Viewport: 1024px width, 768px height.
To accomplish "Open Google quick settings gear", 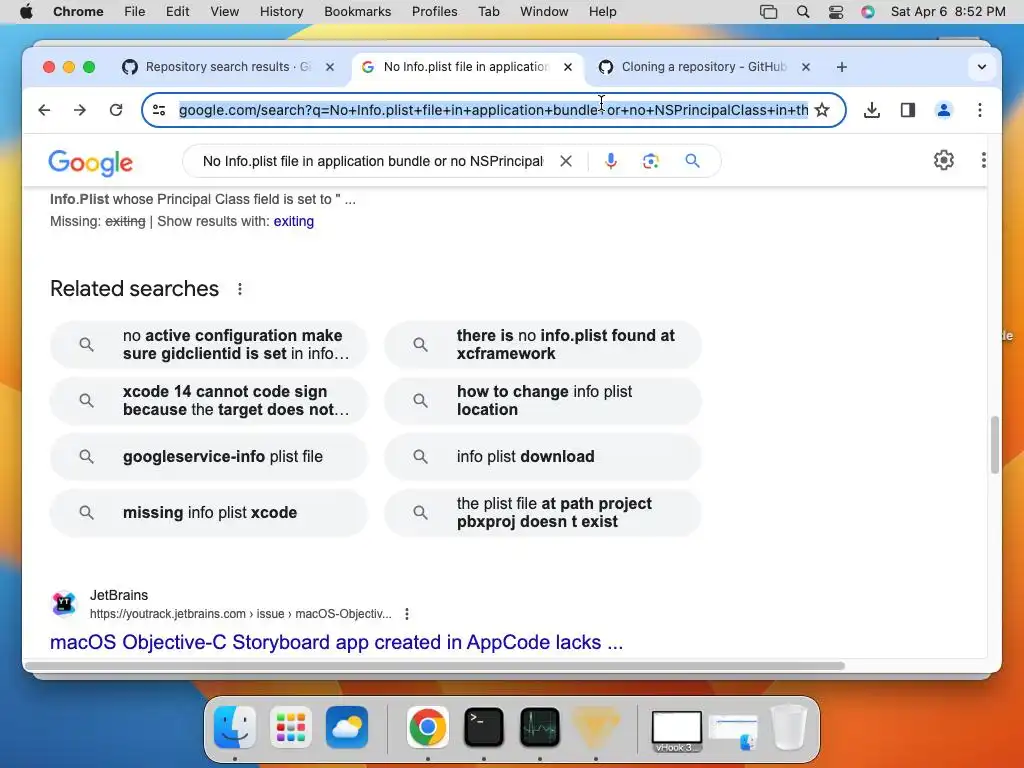I will pyautogui.click(x=944, y=160).
